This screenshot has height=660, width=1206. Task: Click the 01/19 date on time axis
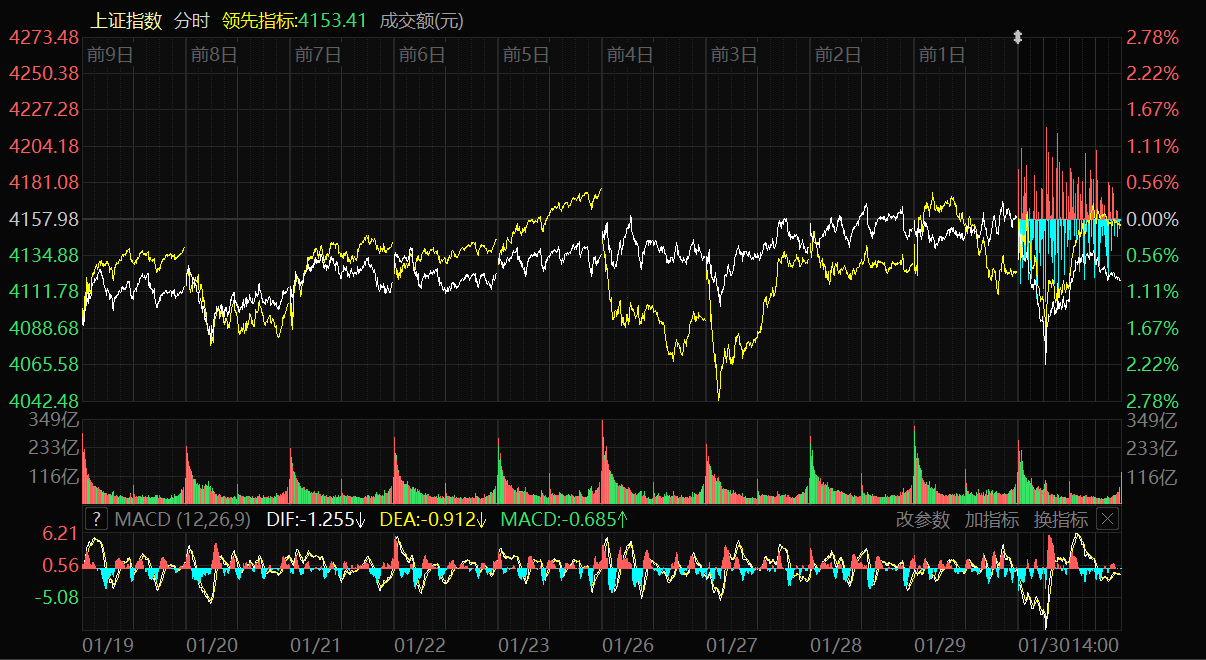pyautogui.click(x=106, y=645)
